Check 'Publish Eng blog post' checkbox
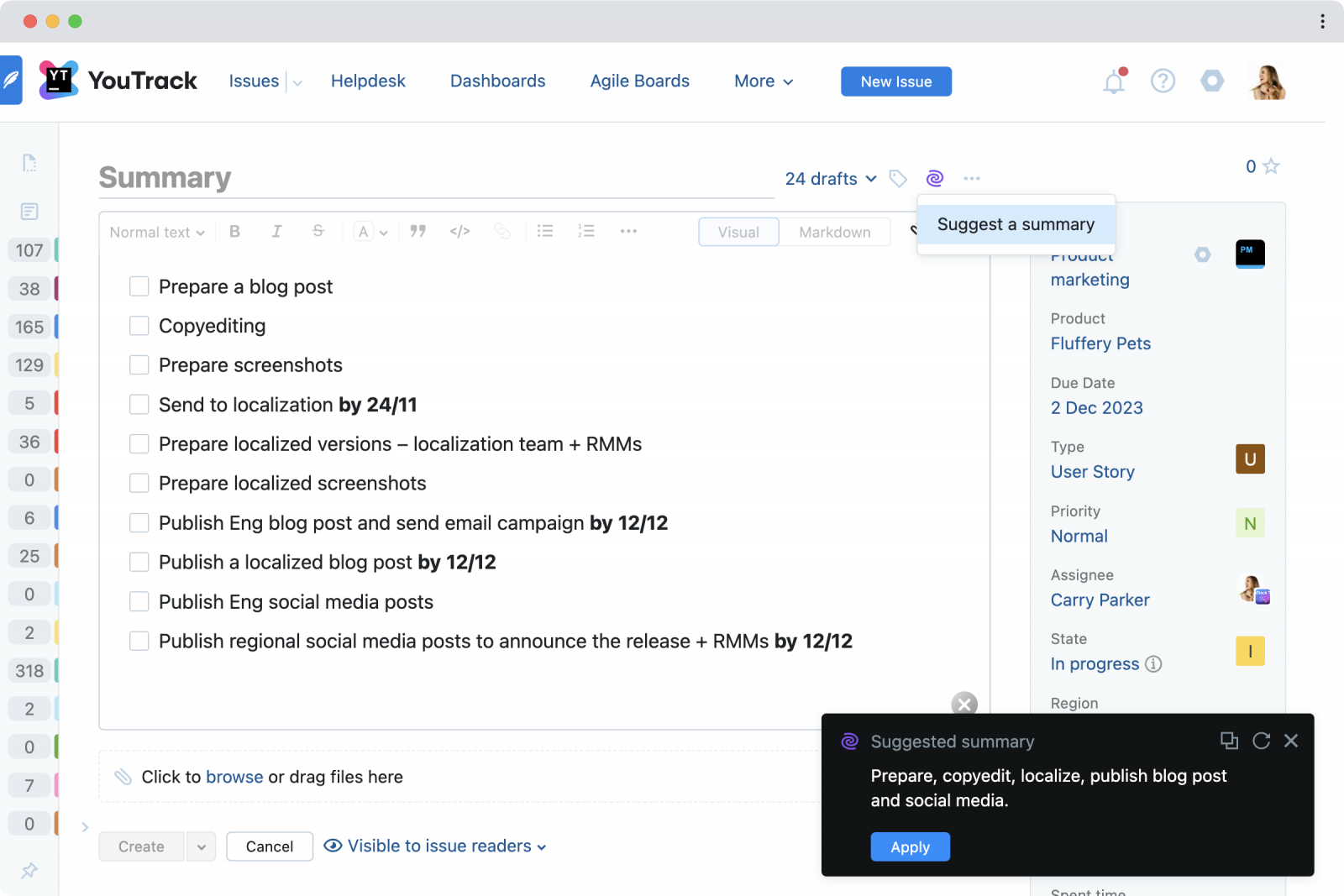 pos(139,522)
